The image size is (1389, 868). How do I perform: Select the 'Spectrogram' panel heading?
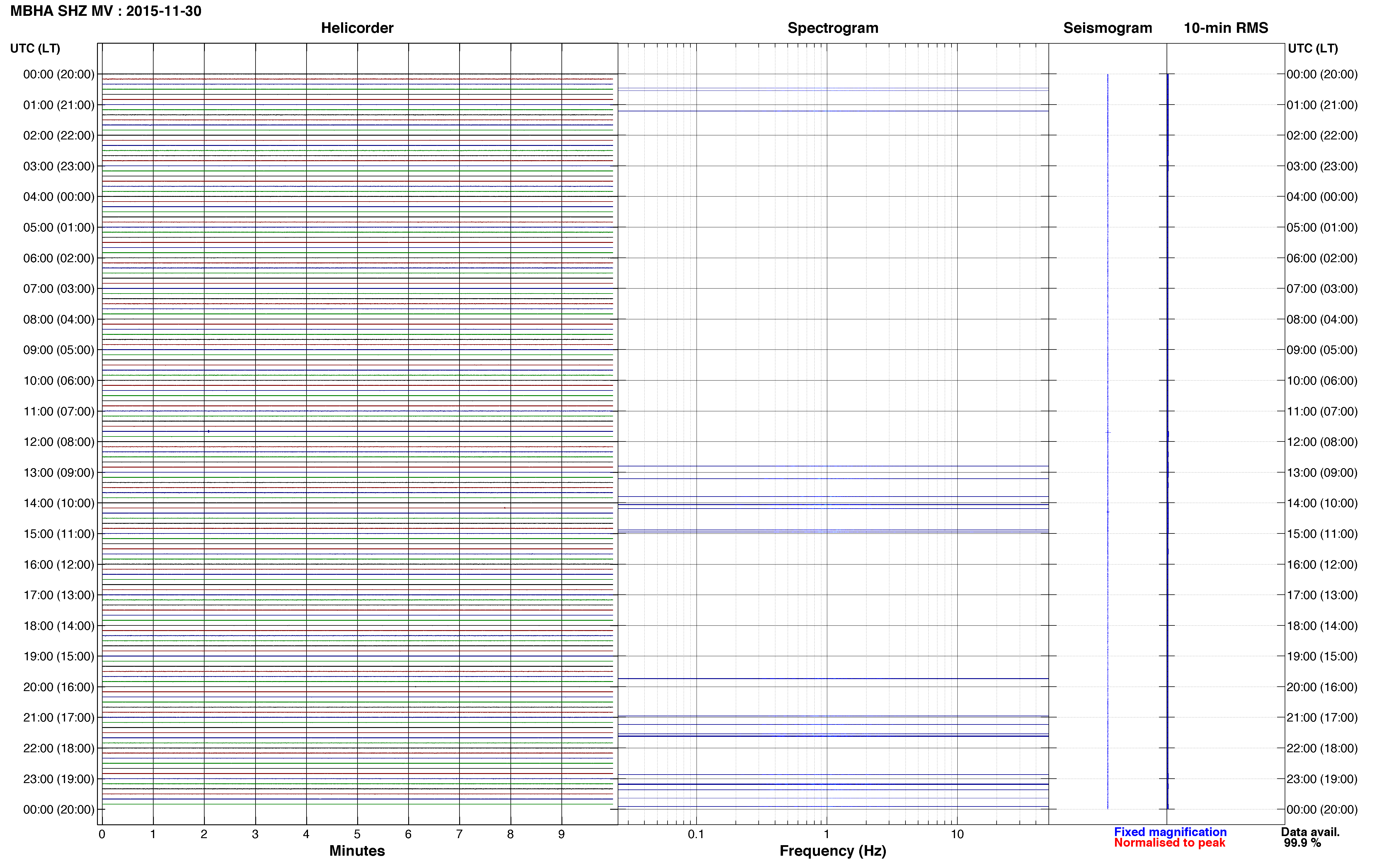(833, 28)
